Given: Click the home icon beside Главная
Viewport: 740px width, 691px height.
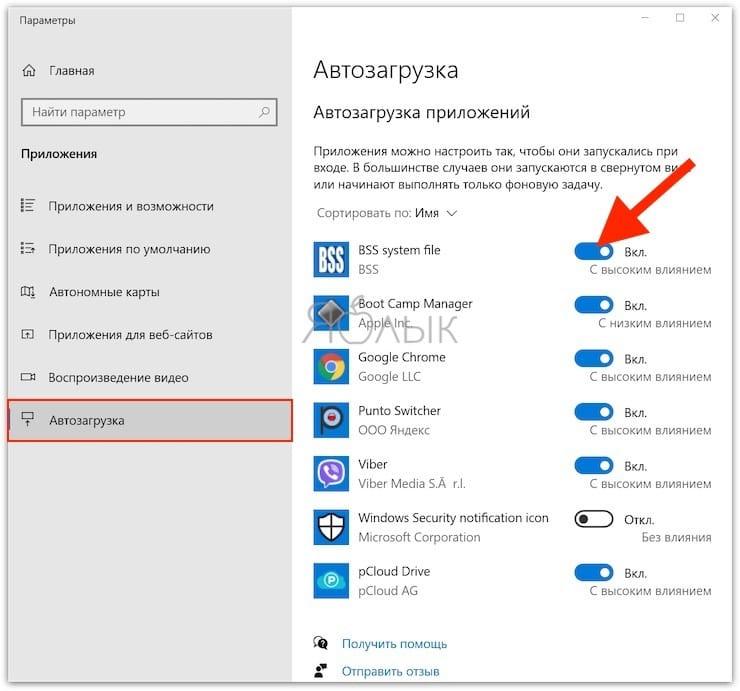Looking at the screenshot, I should coord(29,71).
